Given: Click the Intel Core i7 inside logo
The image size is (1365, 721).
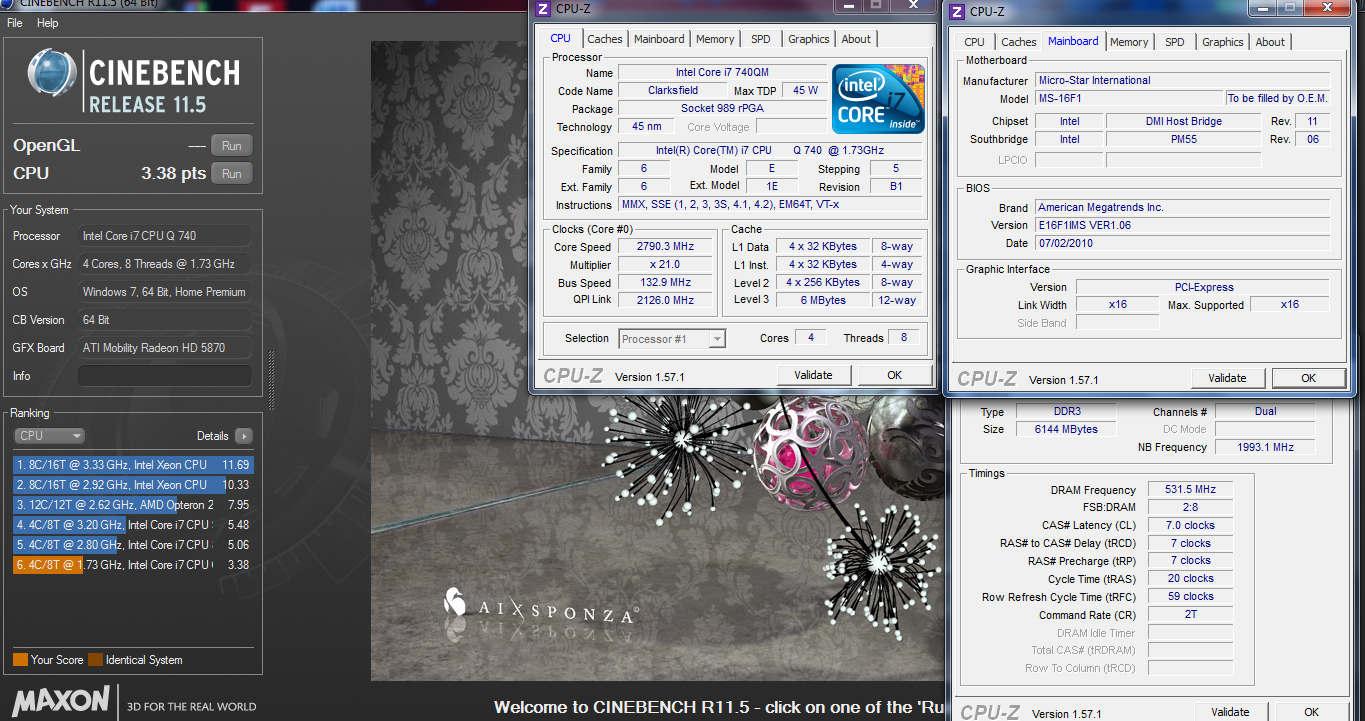Looking at the screenshot, I should [879, 99].
